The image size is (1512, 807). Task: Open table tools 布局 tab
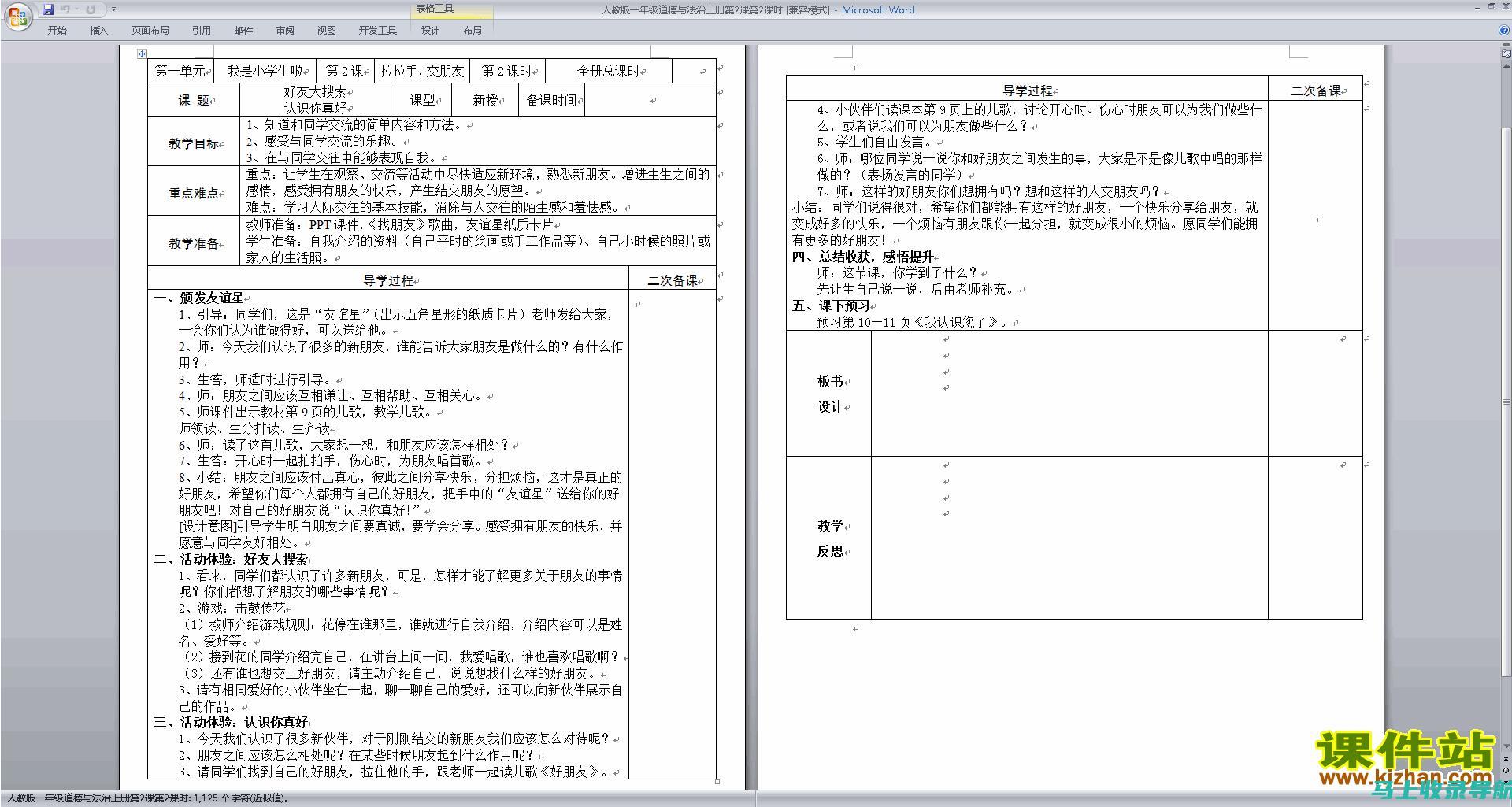tap(472, 30)
